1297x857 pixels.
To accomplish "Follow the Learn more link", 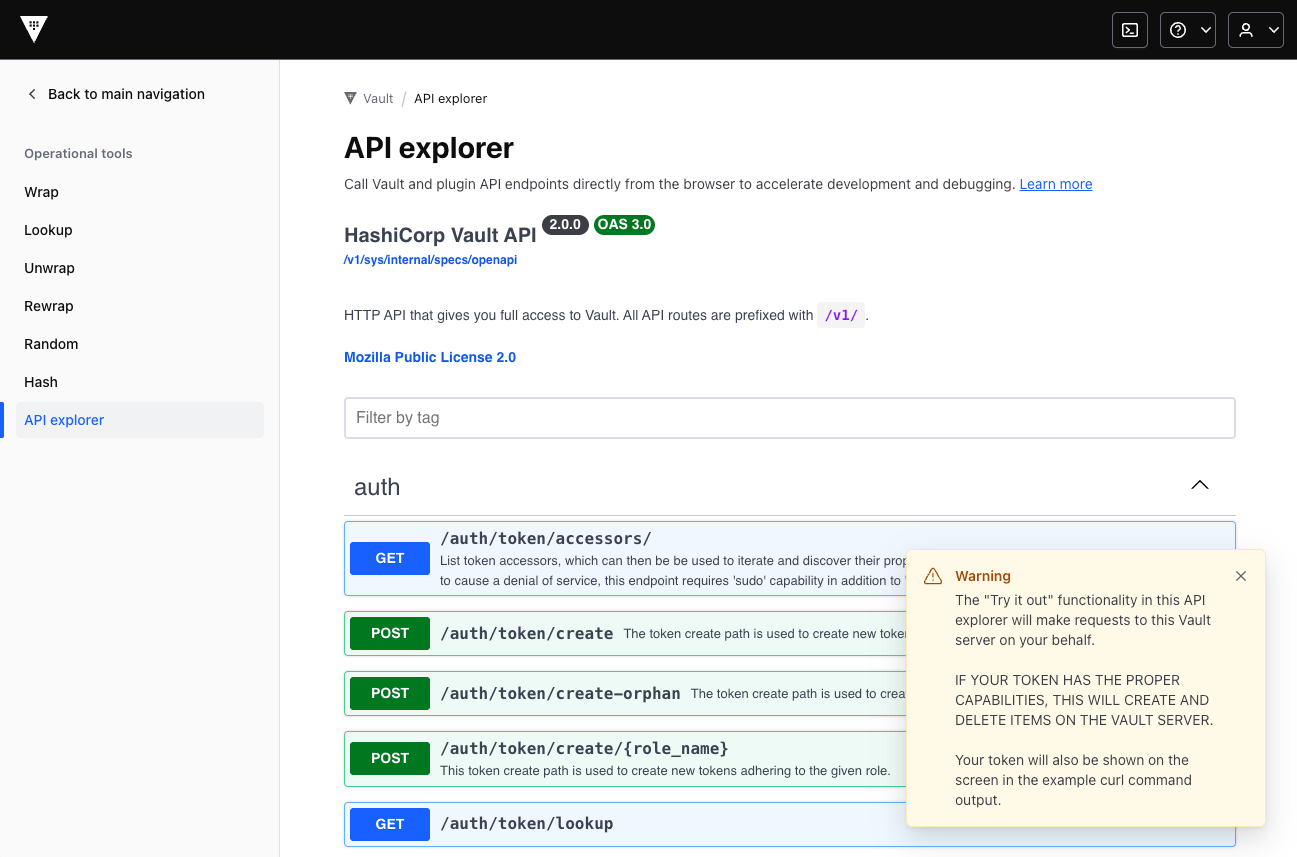I will click(1056, 184).
